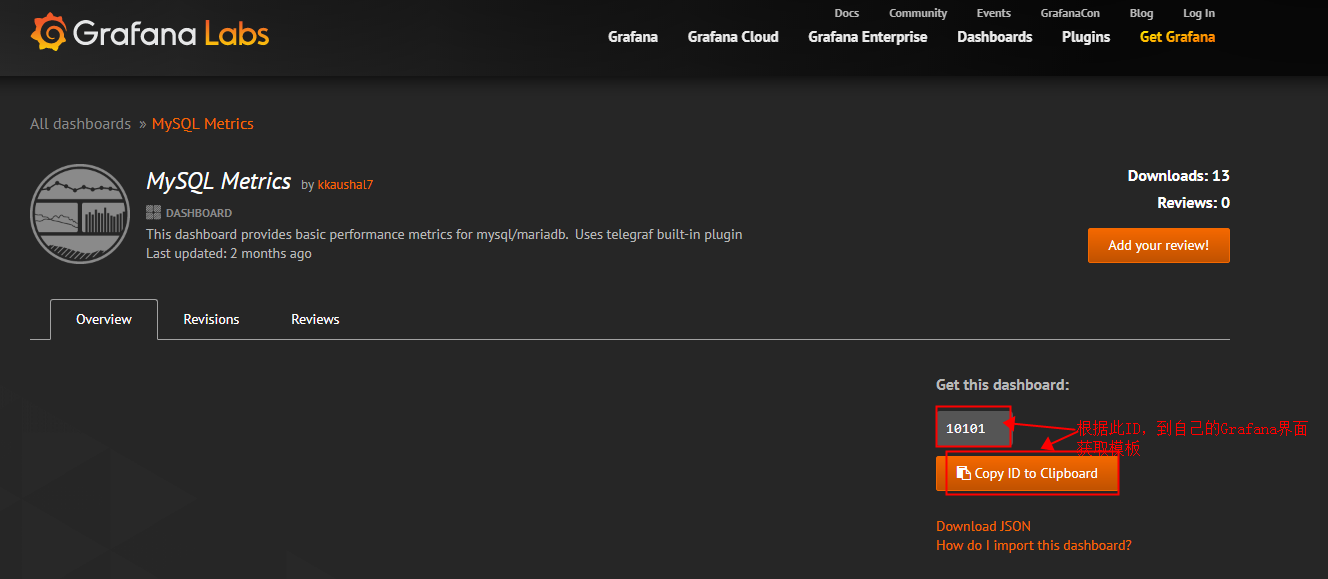Go to All dashboards breadcrumb
1328x579 pixels.
point(80,124)
